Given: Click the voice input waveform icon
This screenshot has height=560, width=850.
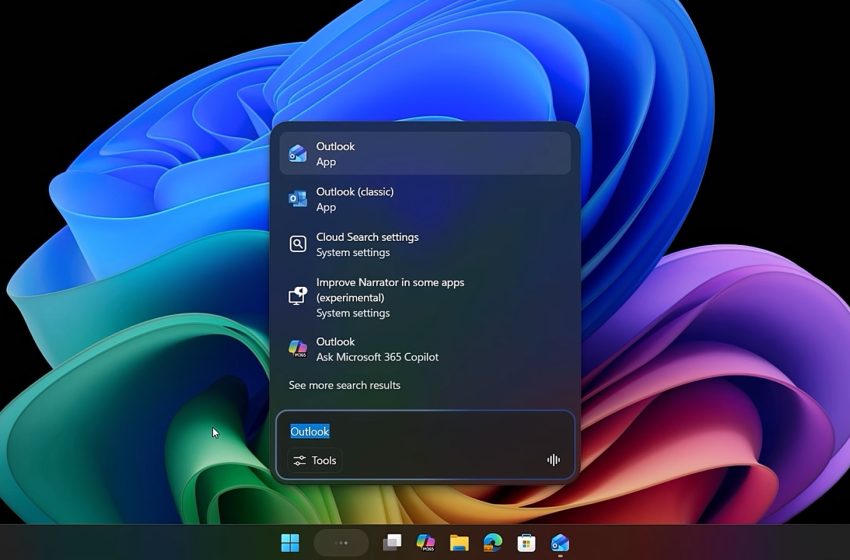Looking at the screenshot, I should 553,460.
